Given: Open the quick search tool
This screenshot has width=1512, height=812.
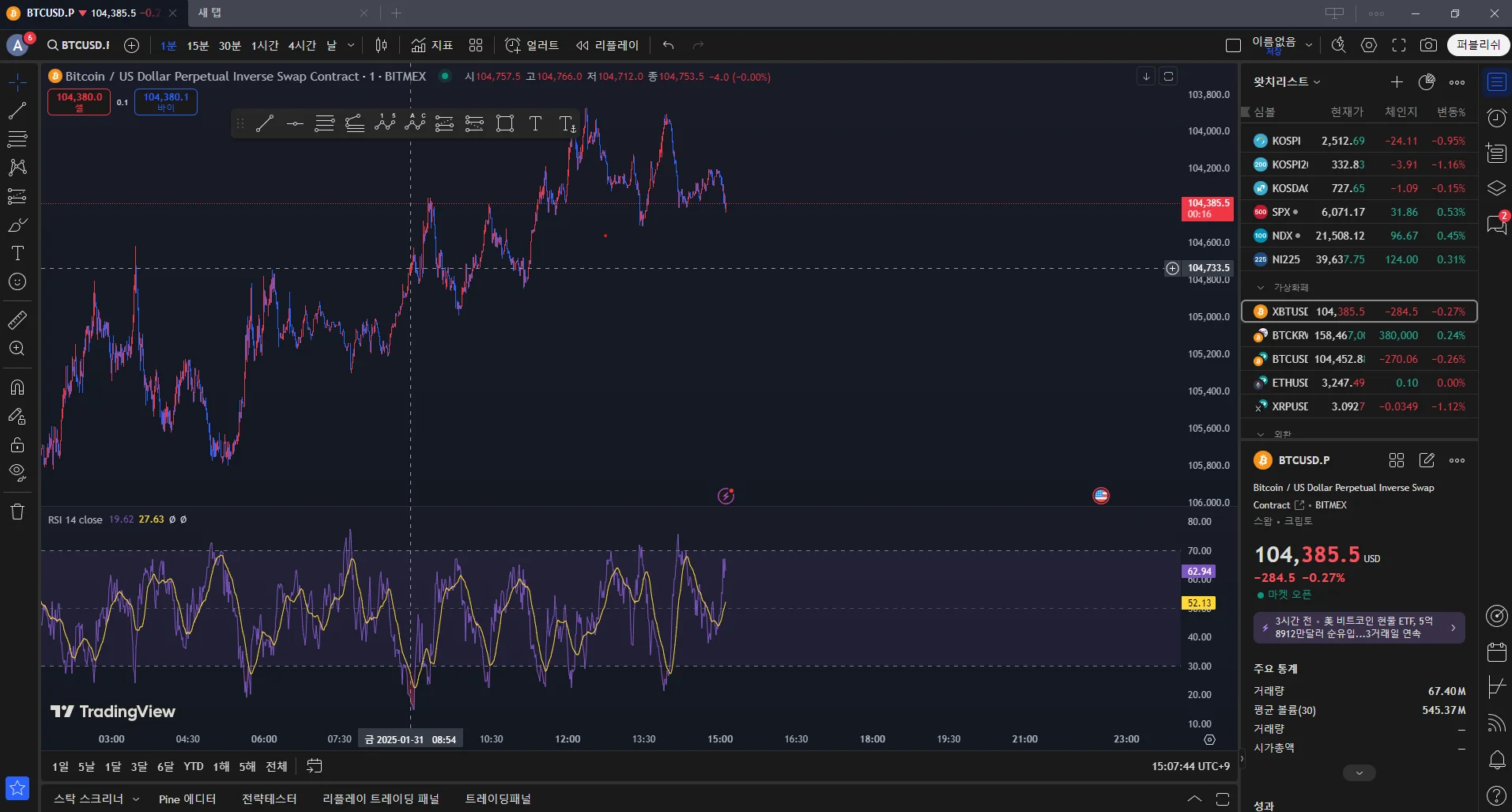Looking at the screenshot, I should click(x=1339, y=45).
